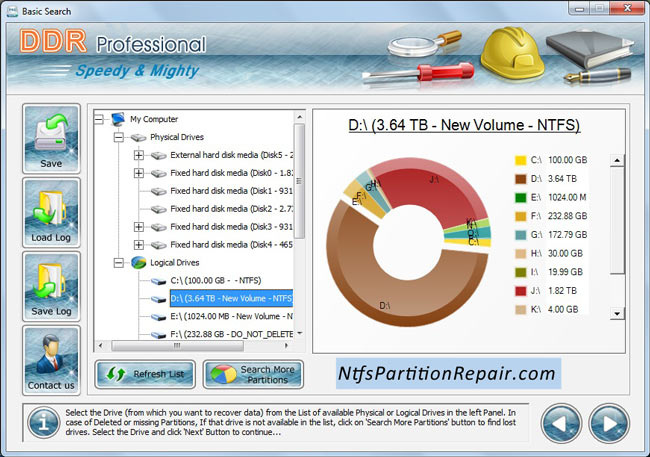Expand External hard disk media Disk5
The image size is (650, 457).
coord(139,155)
